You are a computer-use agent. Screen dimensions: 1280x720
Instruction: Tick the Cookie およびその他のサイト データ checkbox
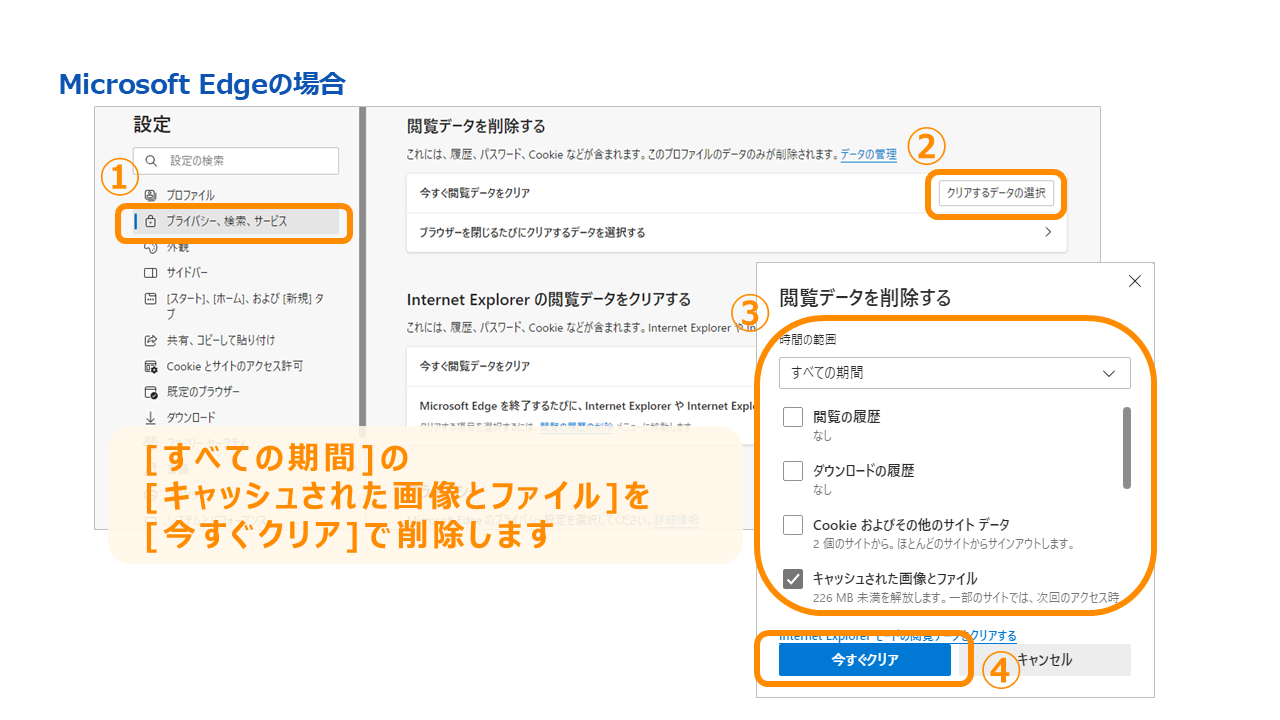[x=793, y=525]
